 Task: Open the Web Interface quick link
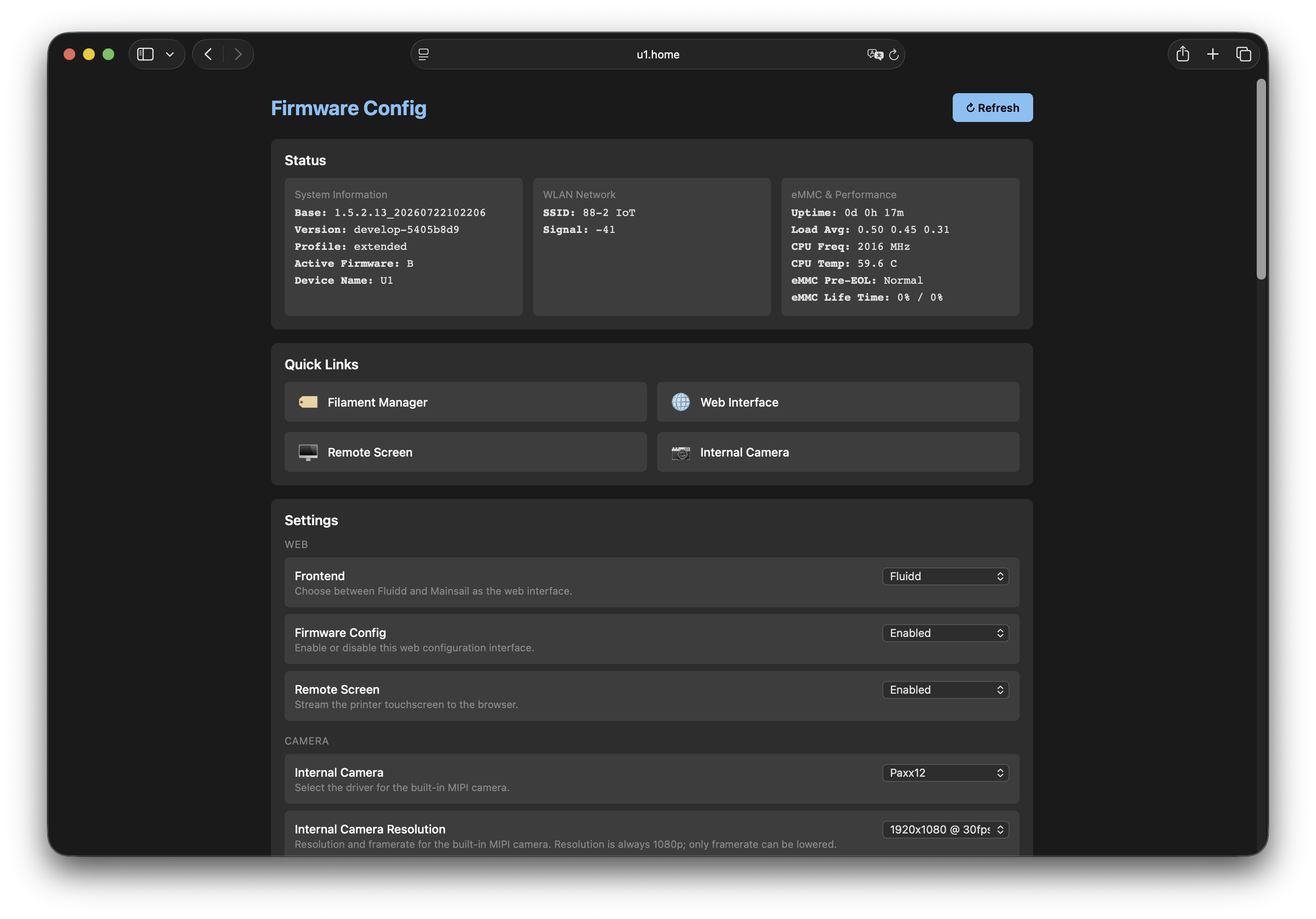point(838,402)
